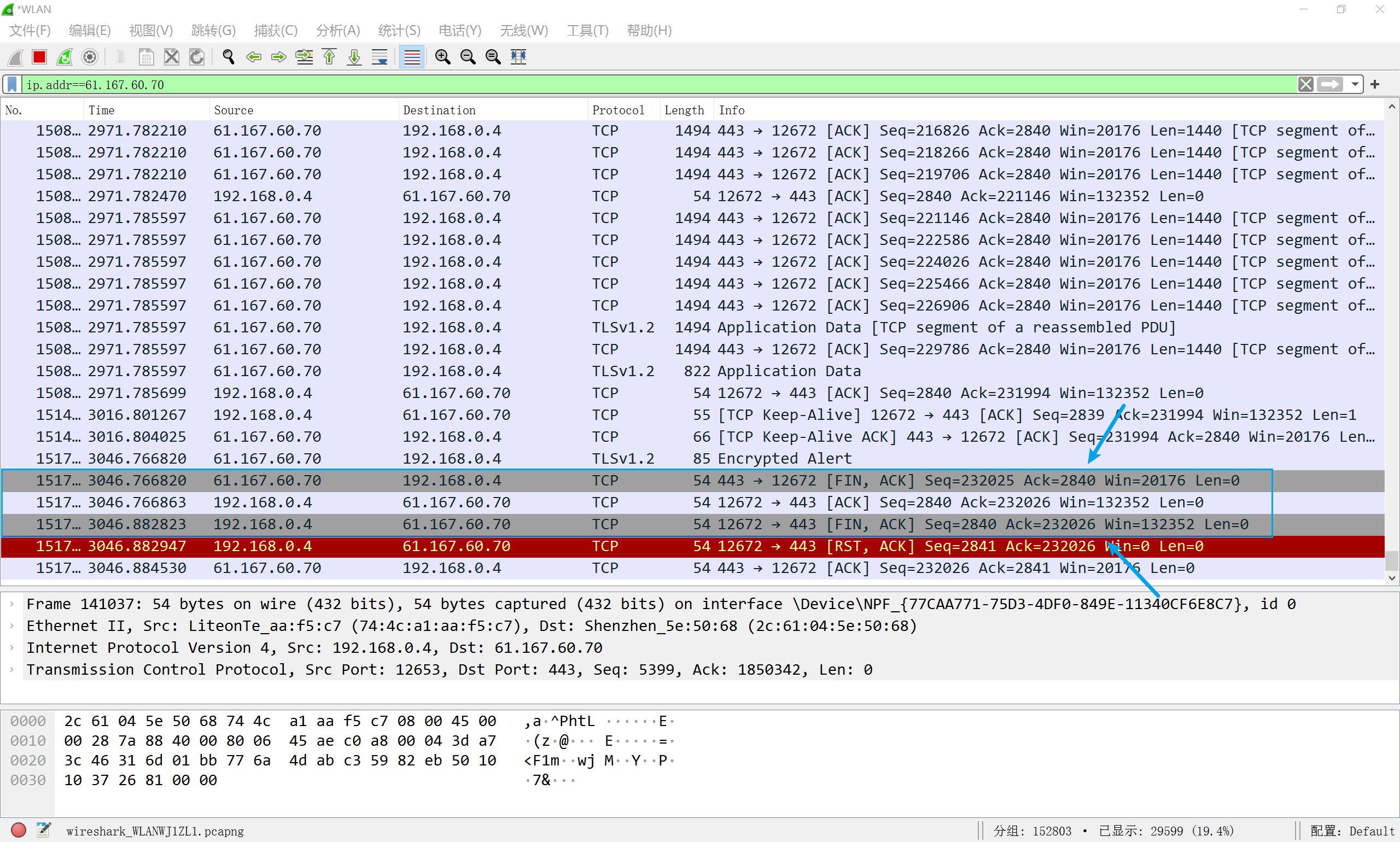Image resolution: width=1400 pixels, height=842 pixels.
Task: Expand the Frame 141037 details
Action: (x=12, y=604)
